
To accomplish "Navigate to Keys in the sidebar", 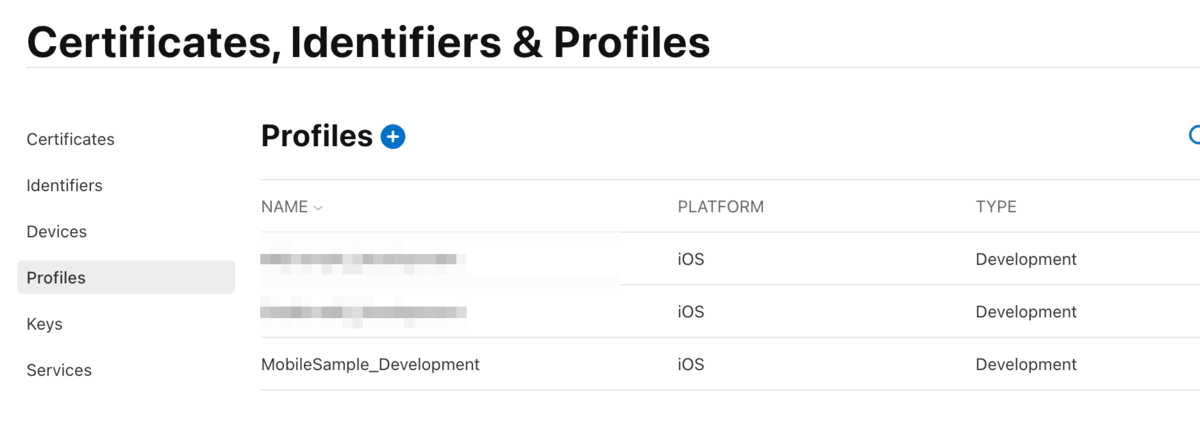I will coord(44,324).
